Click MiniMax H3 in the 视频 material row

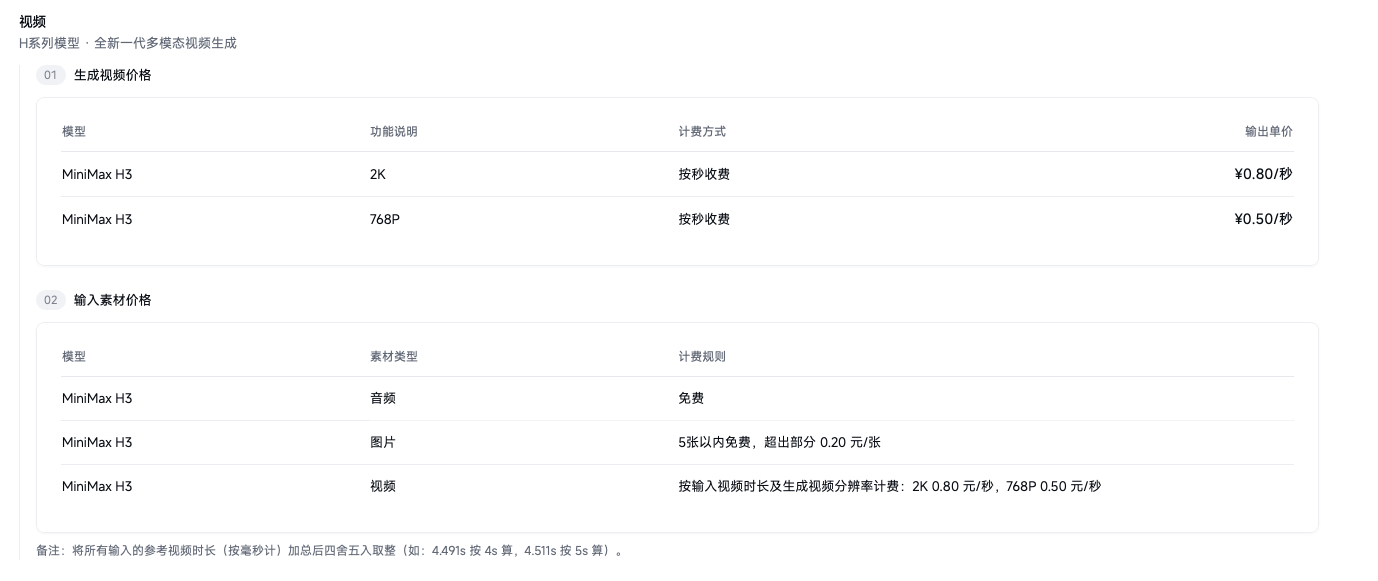(97, 486)
